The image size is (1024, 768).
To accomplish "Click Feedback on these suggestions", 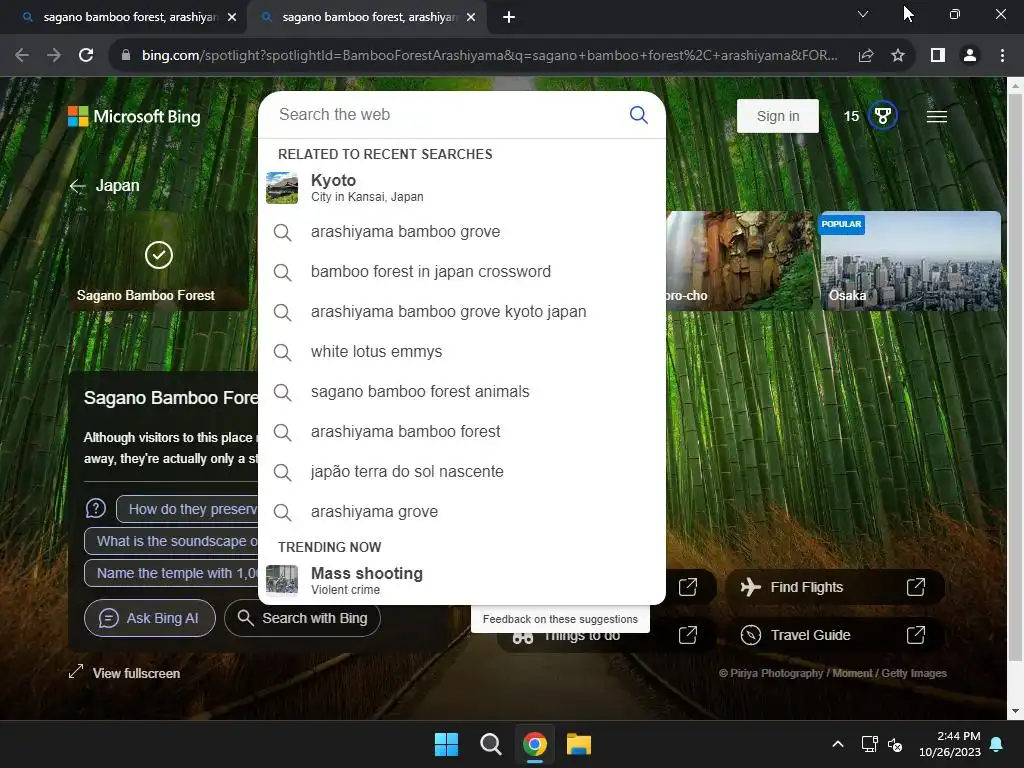I will coord(560,619).
